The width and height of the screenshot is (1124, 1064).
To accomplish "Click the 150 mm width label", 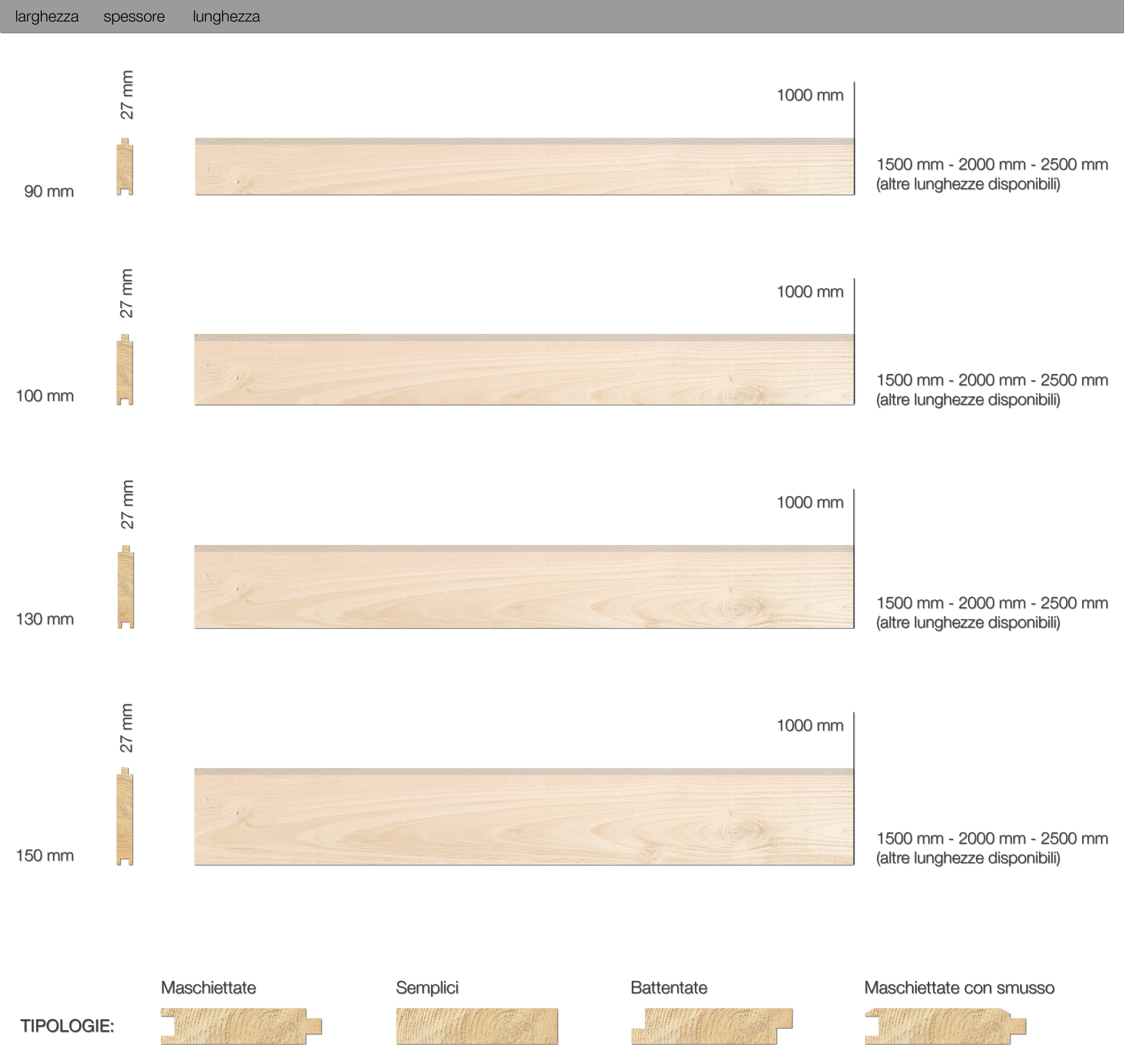I will (45, 855).
